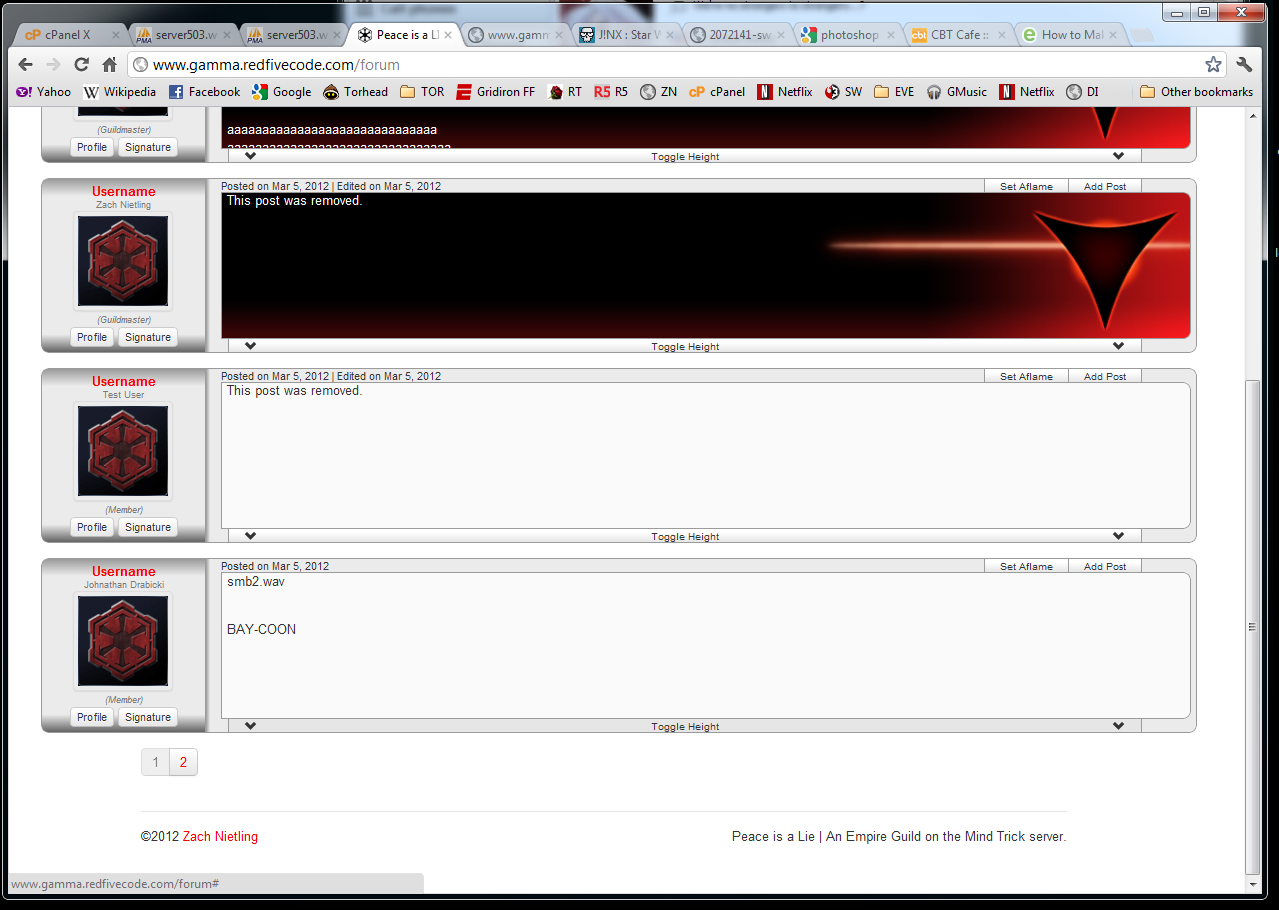Viewport: 1279px width, 910px height.
Task: Click the browser Back arrow icon
Action: click(x=26, y=64)
